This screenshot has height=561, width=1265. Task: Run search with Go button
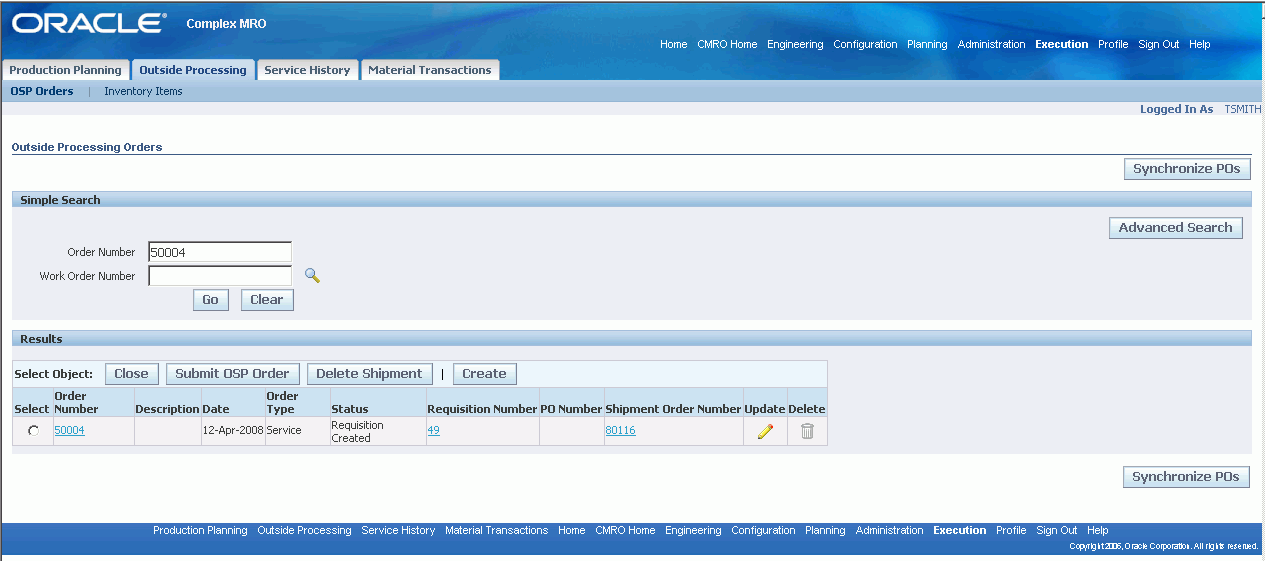[210, 300]
